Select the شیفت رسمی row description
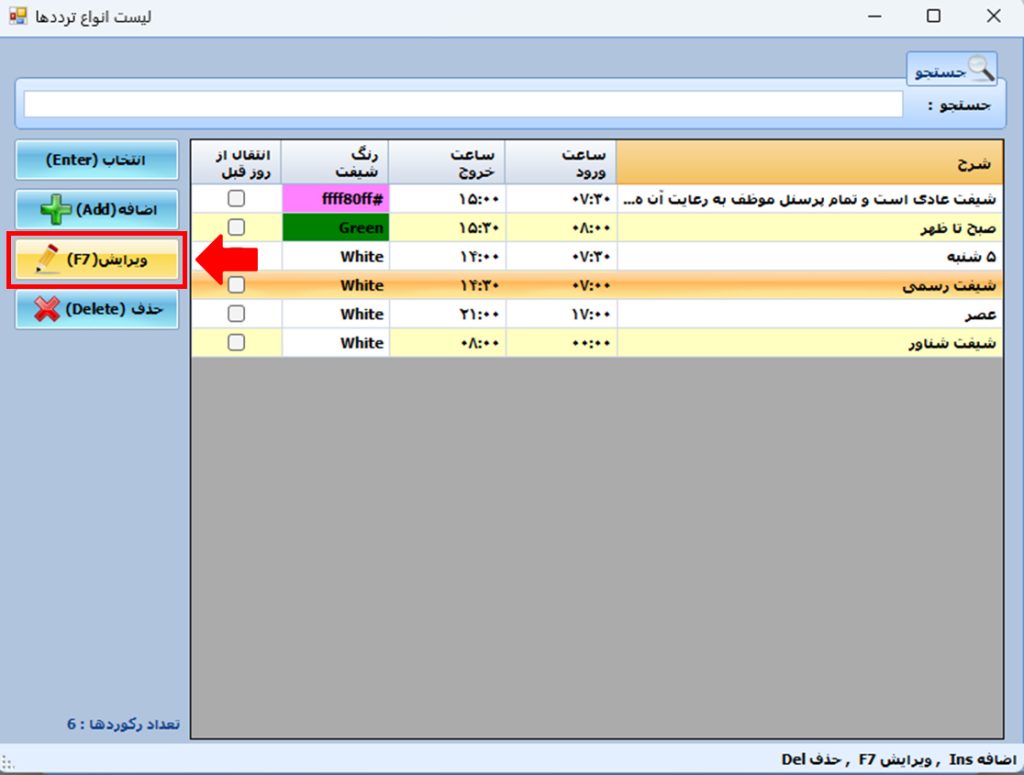The image size is (1024, 775). [x=809, y=285]
